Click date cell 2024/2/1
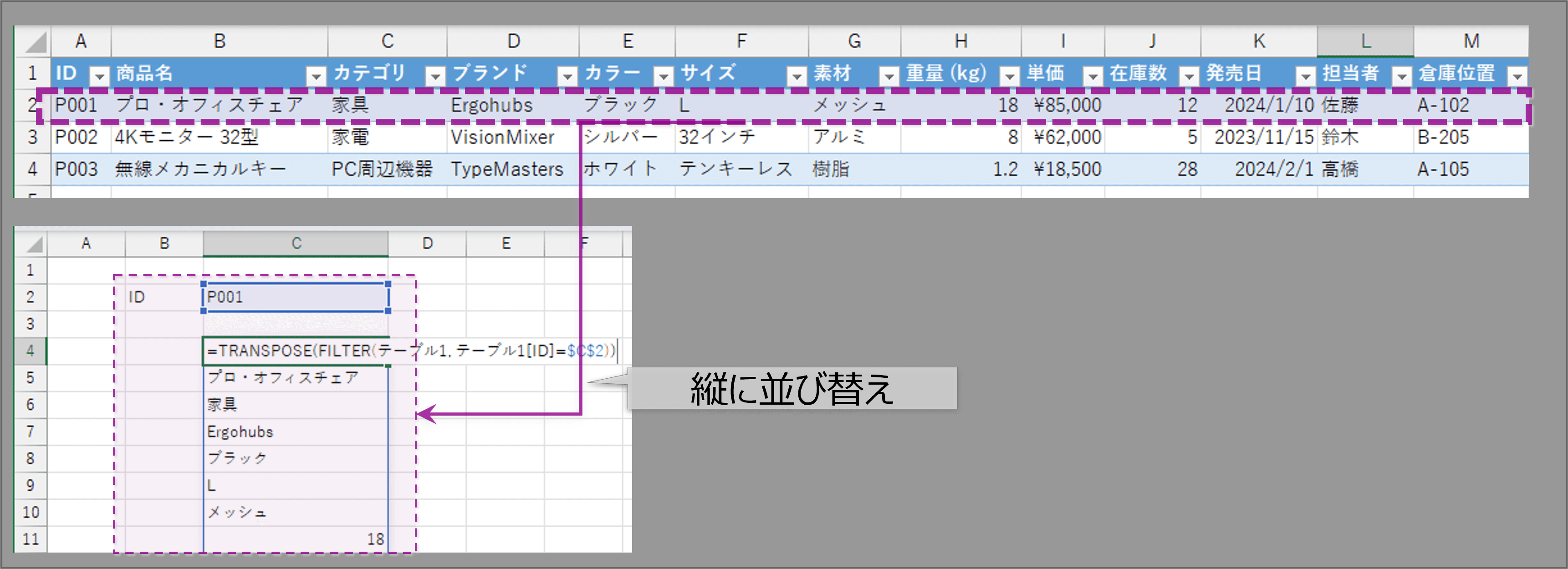This screenshot has width=1568, height=569. [x=1259, y=169]
